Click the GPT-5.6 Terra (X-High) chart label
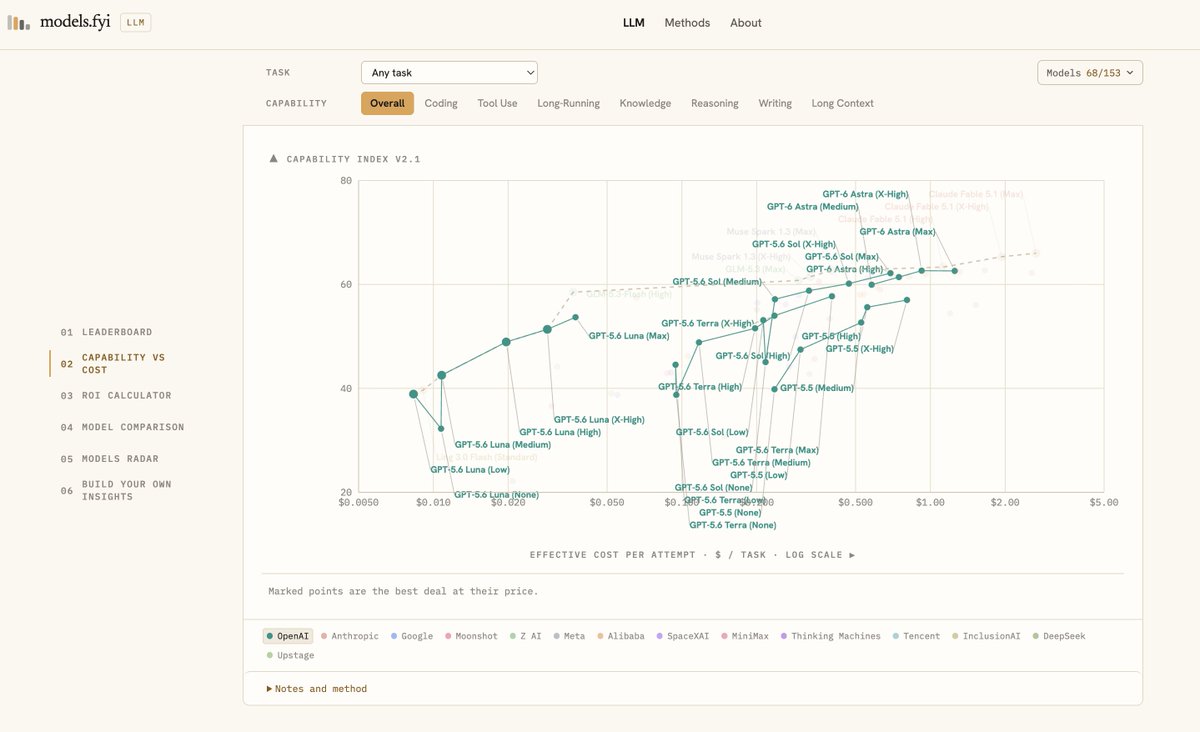1200x732 pixels. (708, 324)
